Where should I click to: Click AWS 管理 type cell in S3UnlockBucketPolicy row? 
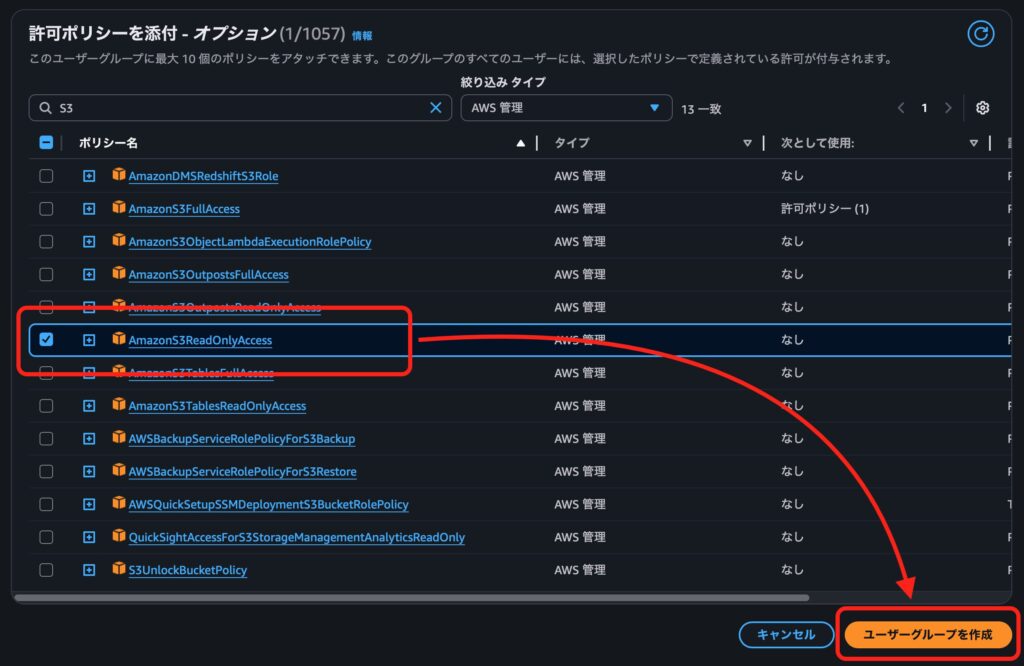point(580,570)
